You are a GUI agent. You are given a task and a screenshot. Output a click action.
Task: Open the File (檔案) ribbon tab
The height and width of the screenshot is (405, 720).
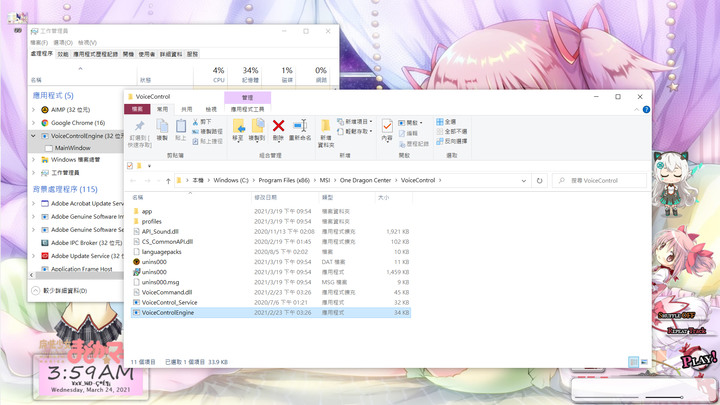[137, 109]
